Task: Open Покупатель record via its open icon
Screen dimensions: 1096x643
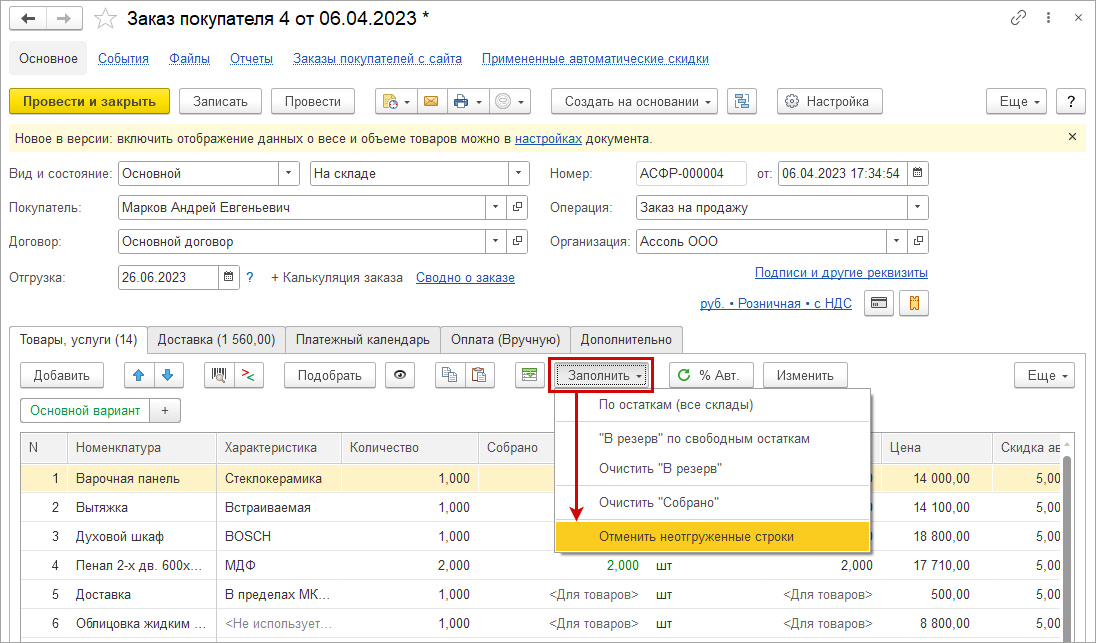Action: [517, 208]
